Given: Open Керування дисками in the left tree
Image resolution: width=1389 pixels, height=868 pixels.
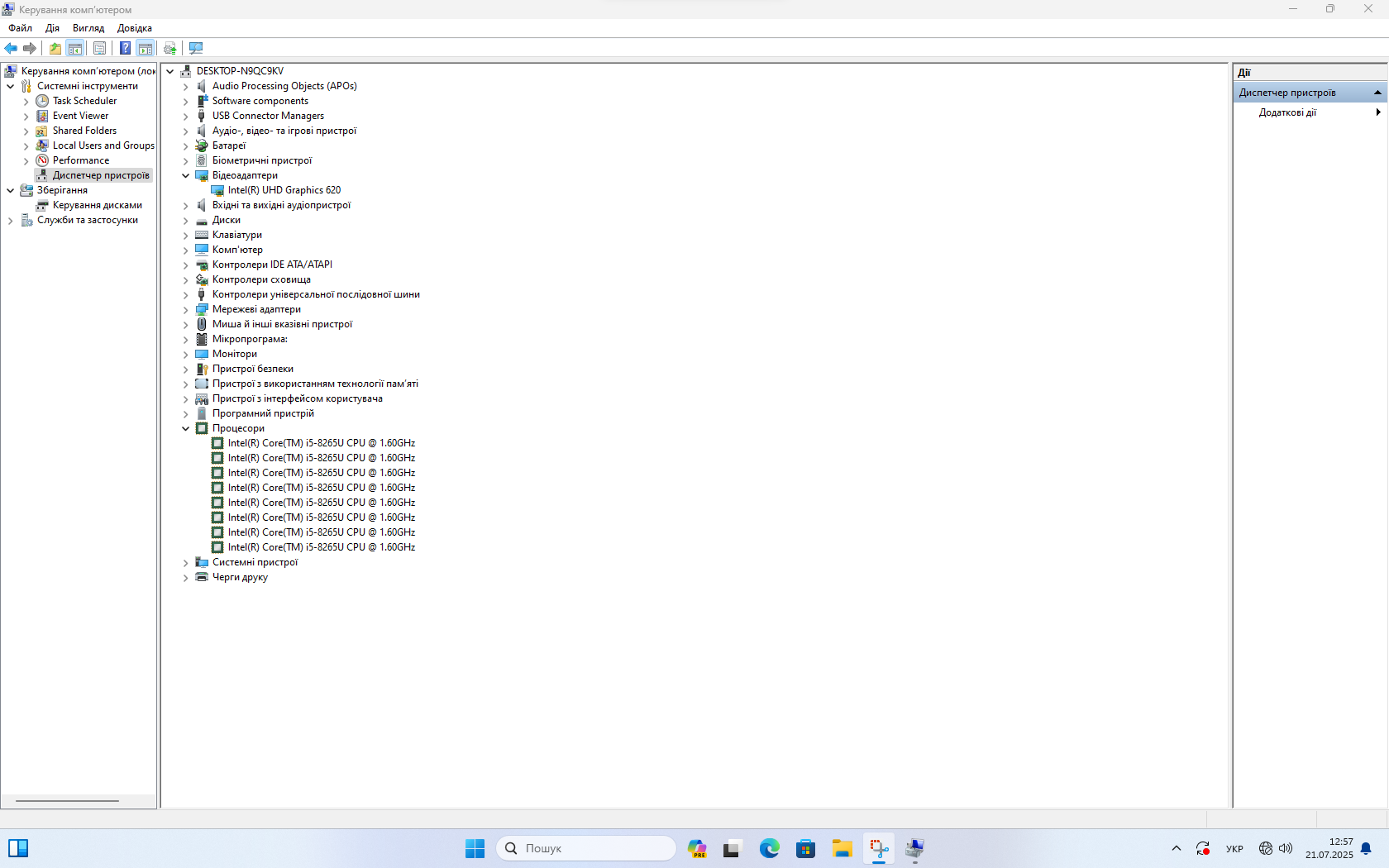Looking at the screenshot, I should click(97, 205).
